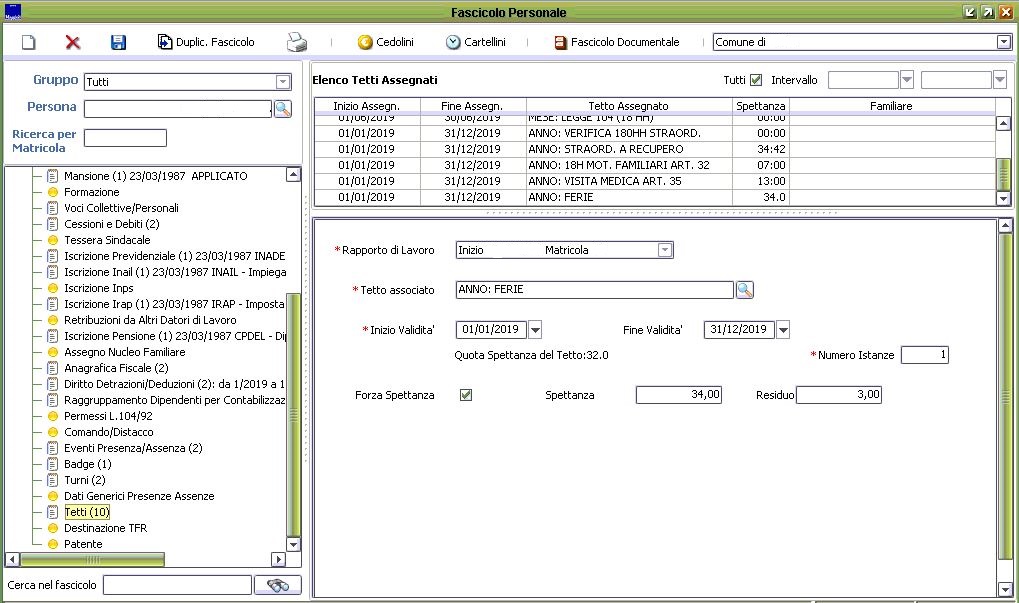Click the binoculars search button
This screenshot has width=1019, height=603.
tap(277, 585)
